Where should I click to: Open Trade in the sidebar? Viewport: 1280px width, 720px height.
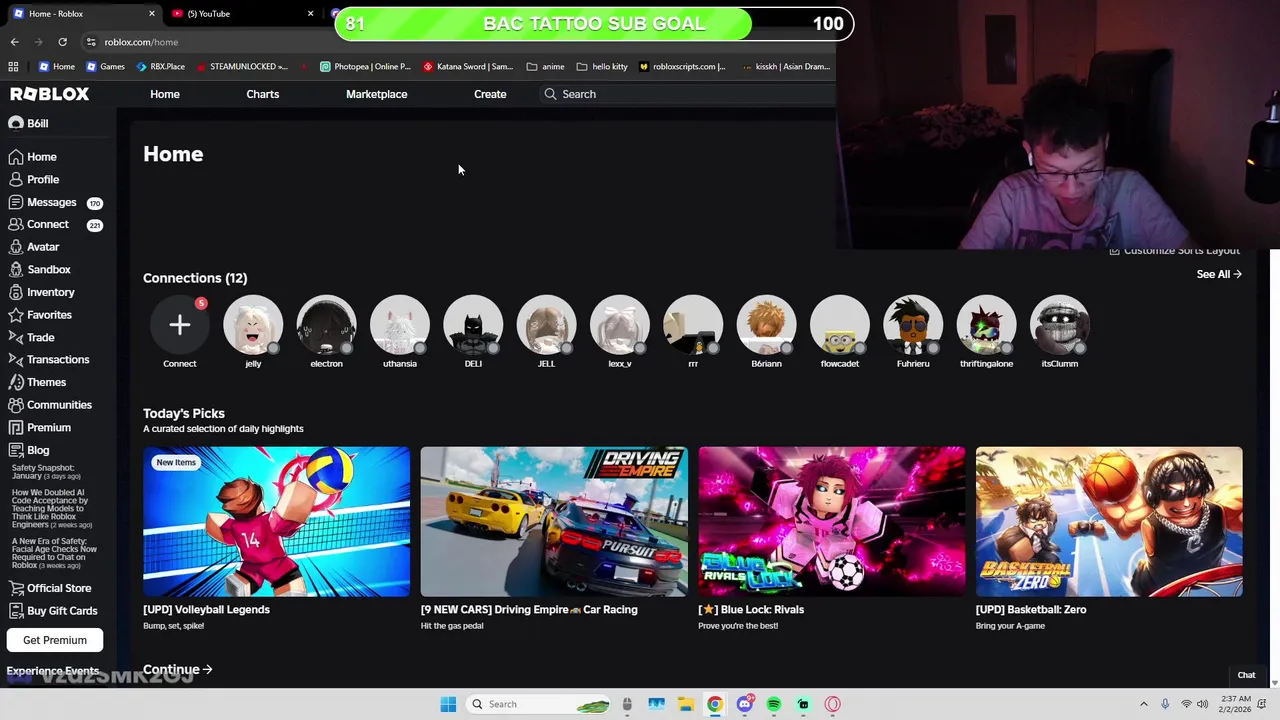point(32,338)
